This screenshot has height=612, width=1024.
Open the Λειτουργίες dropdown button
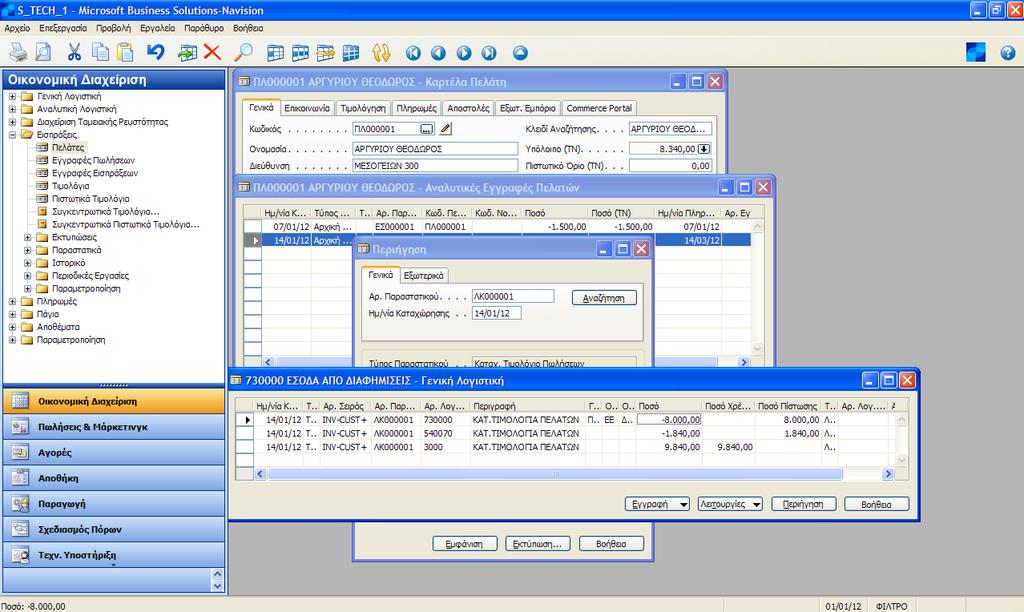pos(730,504)
